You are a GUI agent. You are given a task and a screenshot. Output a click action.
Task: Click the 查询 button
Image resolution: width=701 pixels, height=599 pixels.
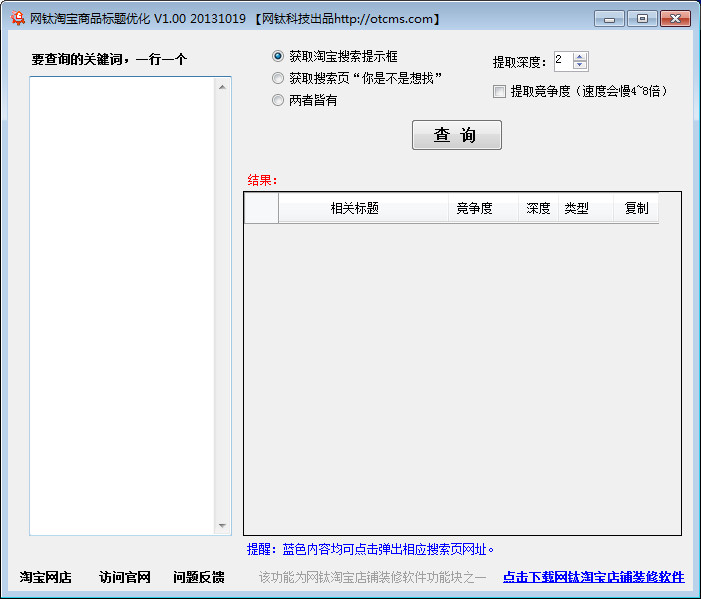click(456, 135)
